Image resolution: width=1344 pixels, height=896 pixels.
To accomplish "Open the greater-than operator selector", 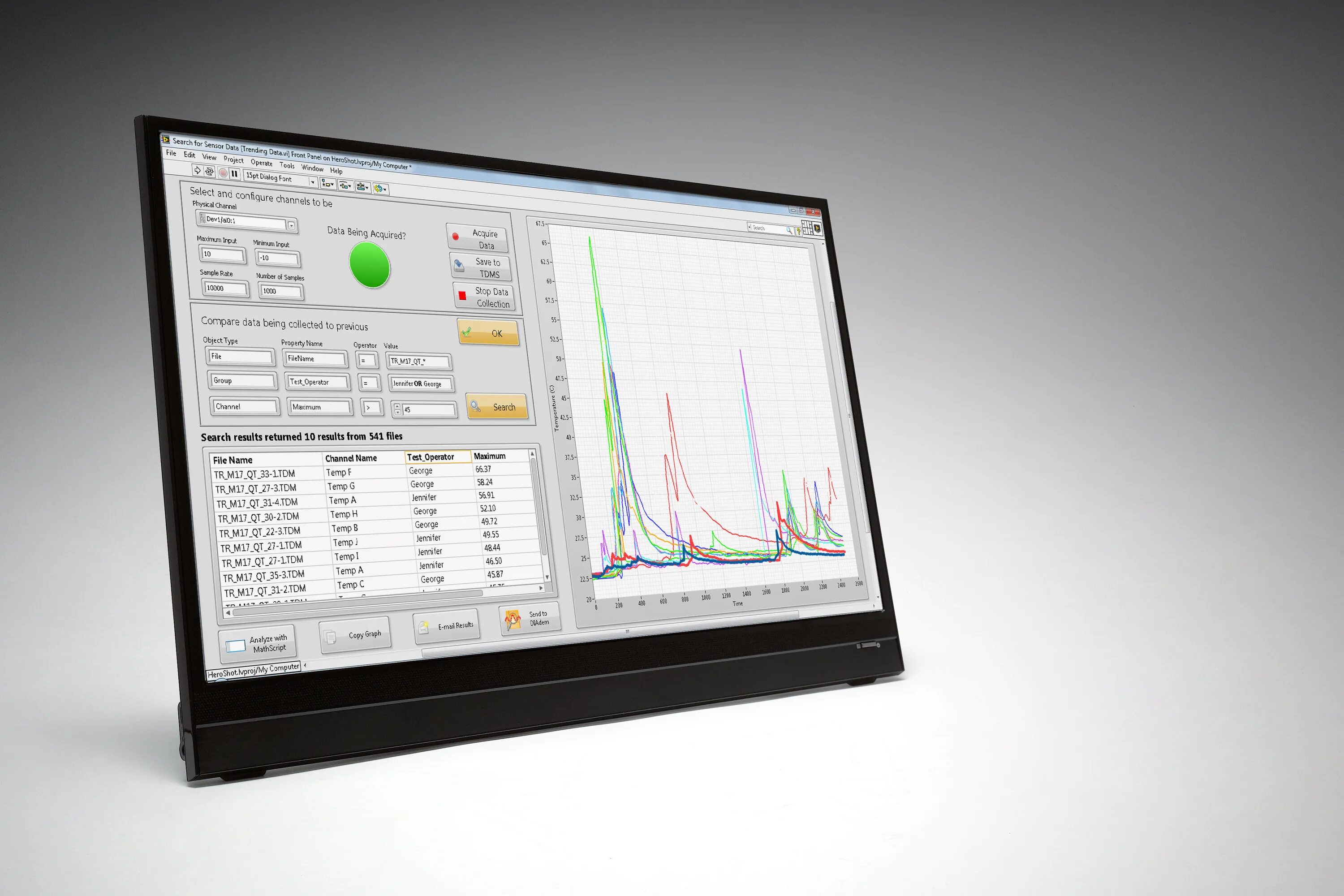I will (x=372, y=408).
